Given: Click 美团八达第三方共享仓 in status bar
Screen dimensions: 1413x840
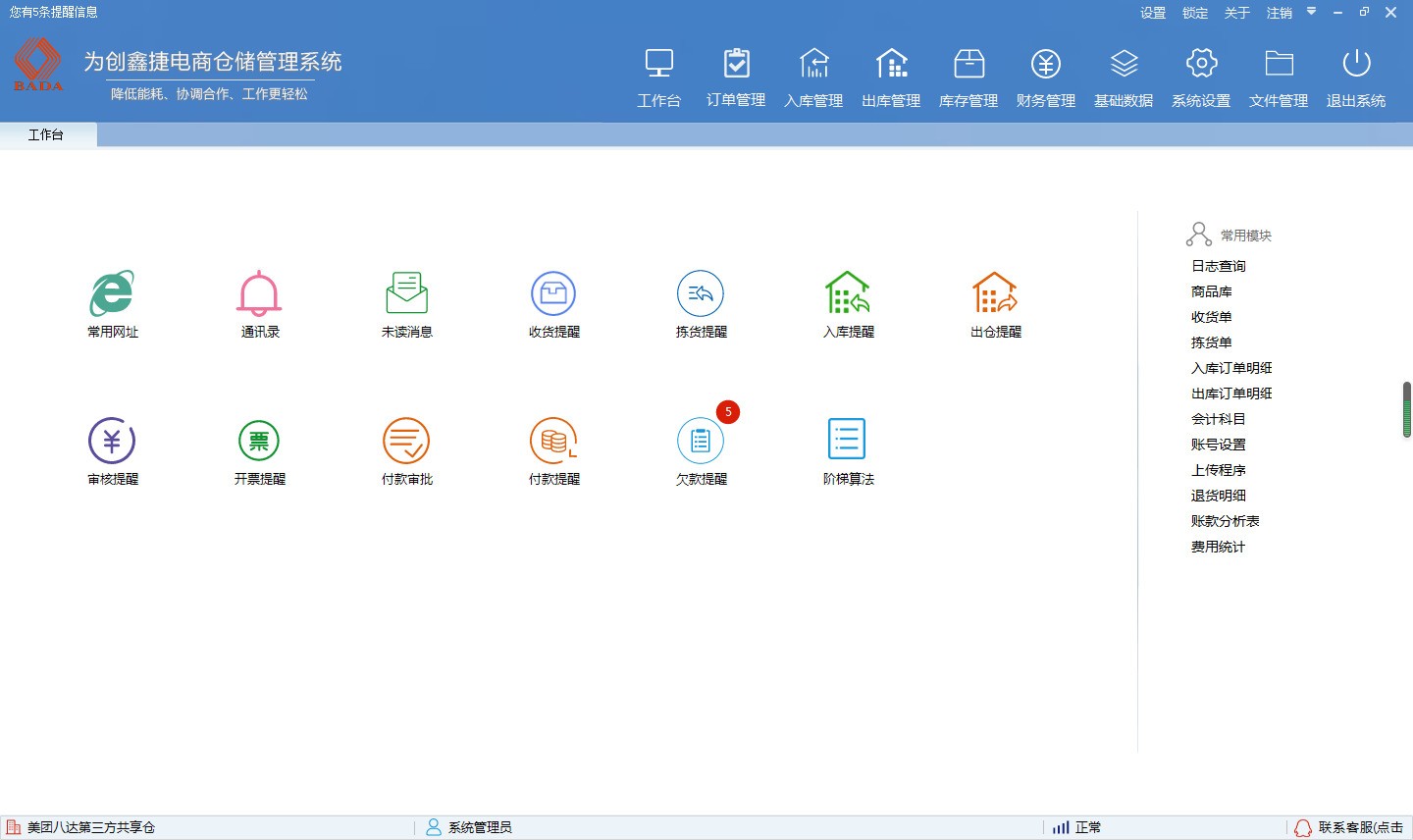Looking at the screenshot, I should 90,827.
